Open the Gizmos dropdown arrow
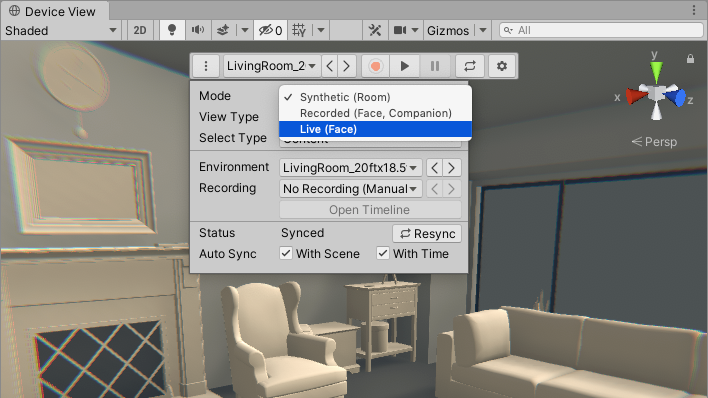 [483, 30]
